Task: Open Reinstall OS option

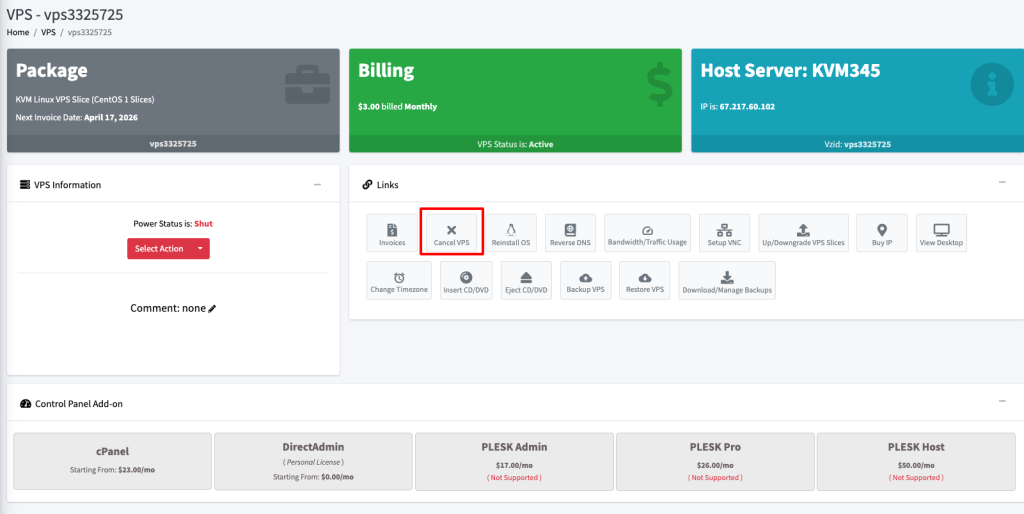Action: pyautogui.click(x=511, y=233)
